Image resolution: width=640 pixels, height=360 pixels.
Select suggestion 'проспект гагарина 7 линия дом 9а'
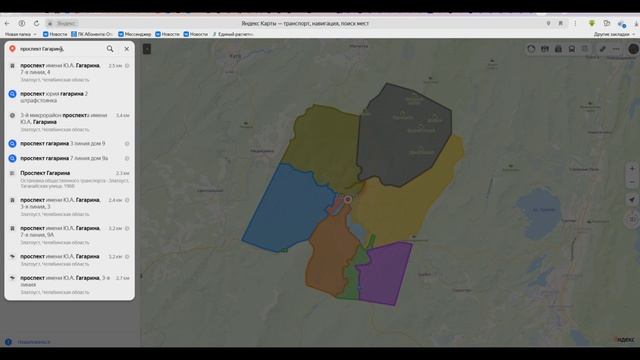(69, 158)
